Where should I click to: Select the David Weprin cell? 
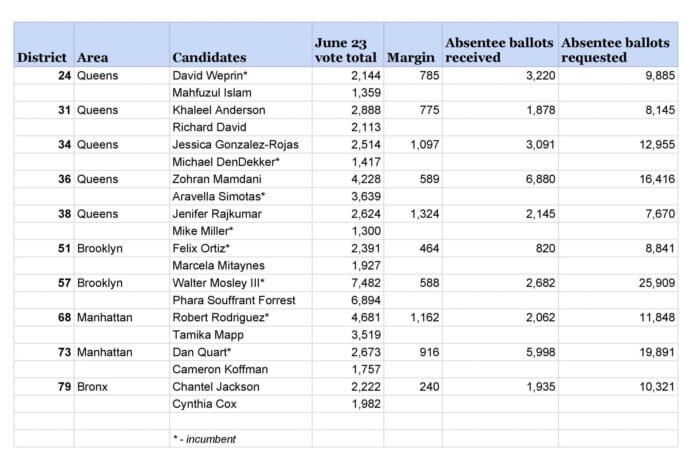(241, 75)
